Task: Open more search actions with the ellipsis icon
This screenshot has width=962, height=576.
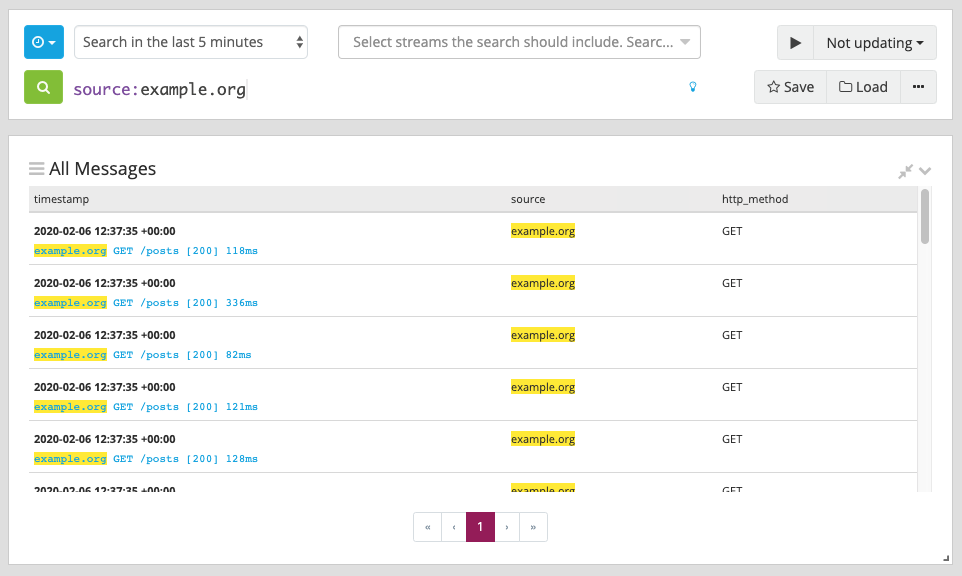Action: tap(918, 87)
